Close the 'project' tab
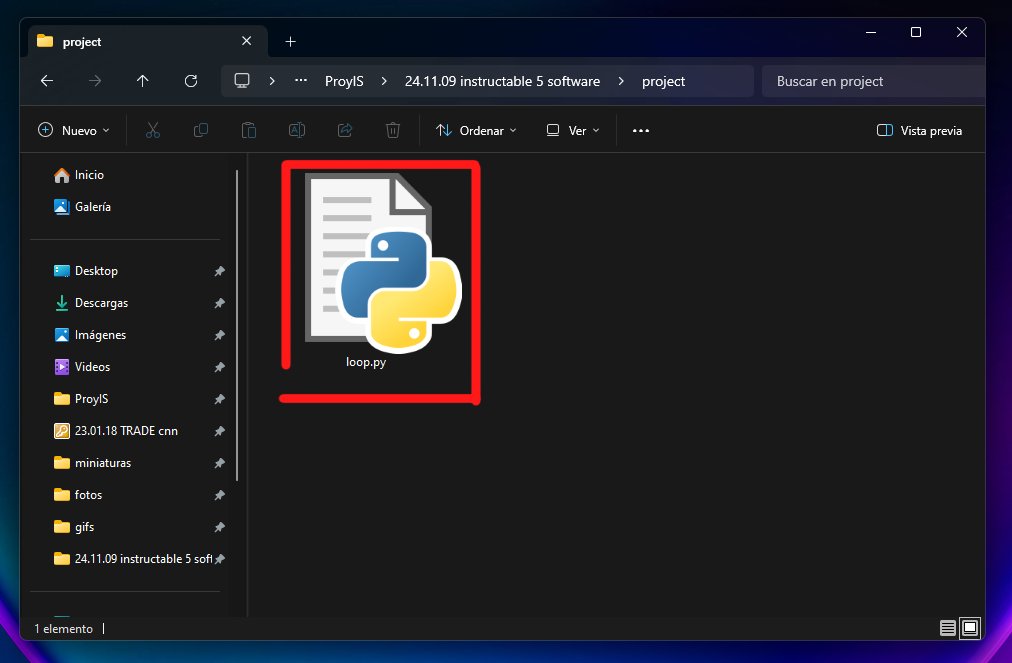This screenshot has width=1012, height=663. (x=247, y=41)
